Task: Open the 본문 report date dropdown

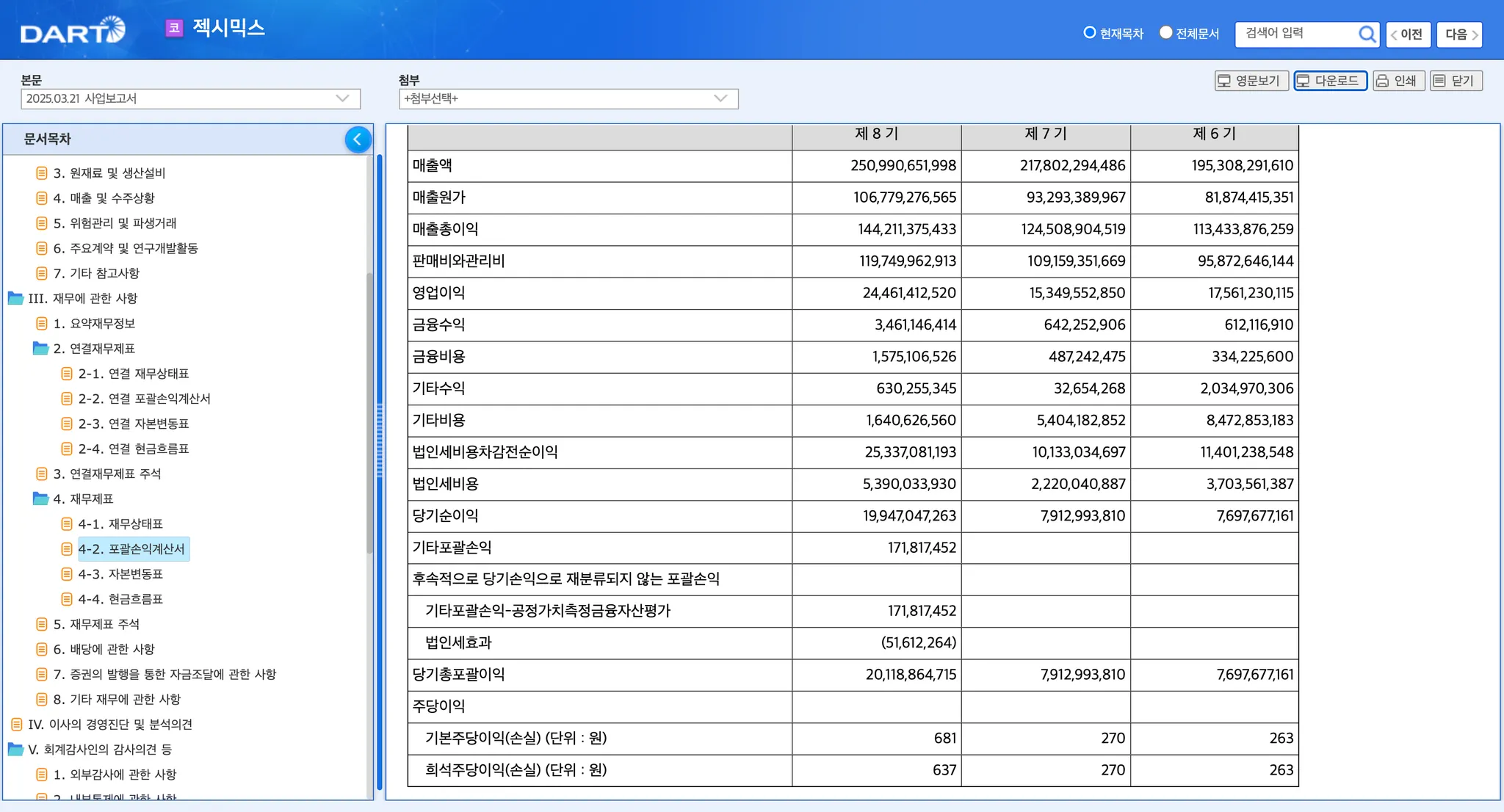Action: point(190,98)
